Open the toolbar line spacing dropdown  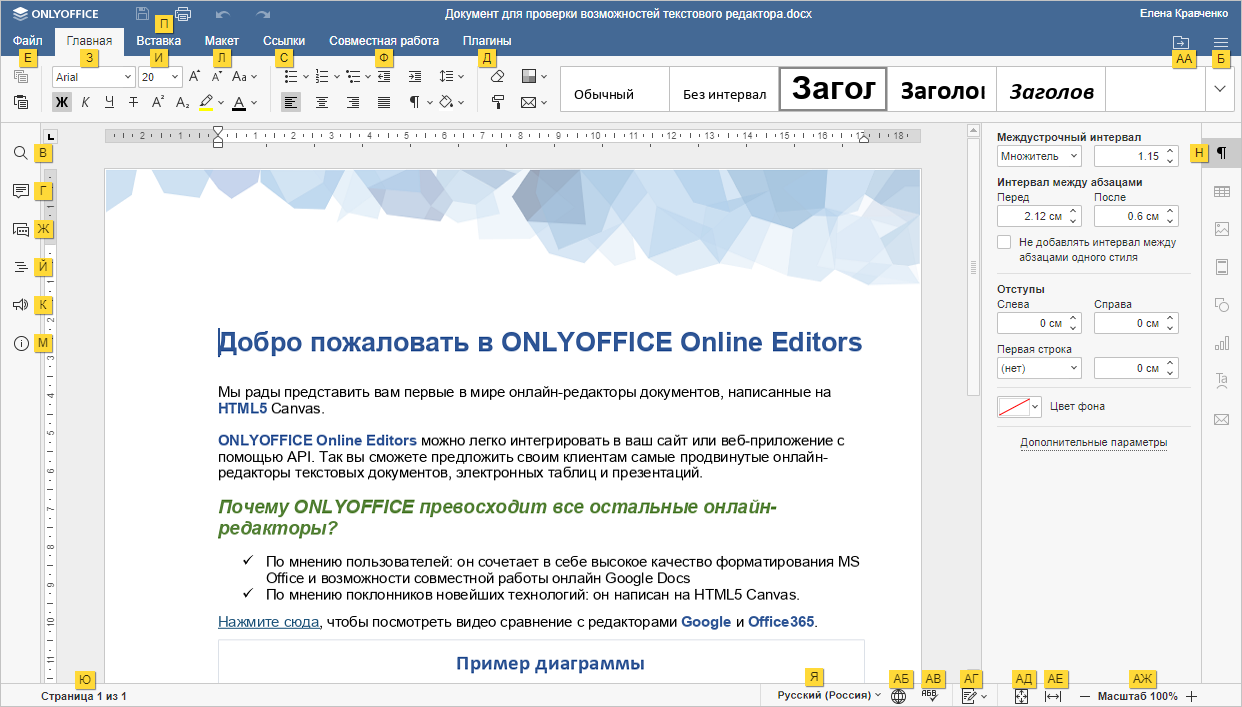[x=452, y=76]
